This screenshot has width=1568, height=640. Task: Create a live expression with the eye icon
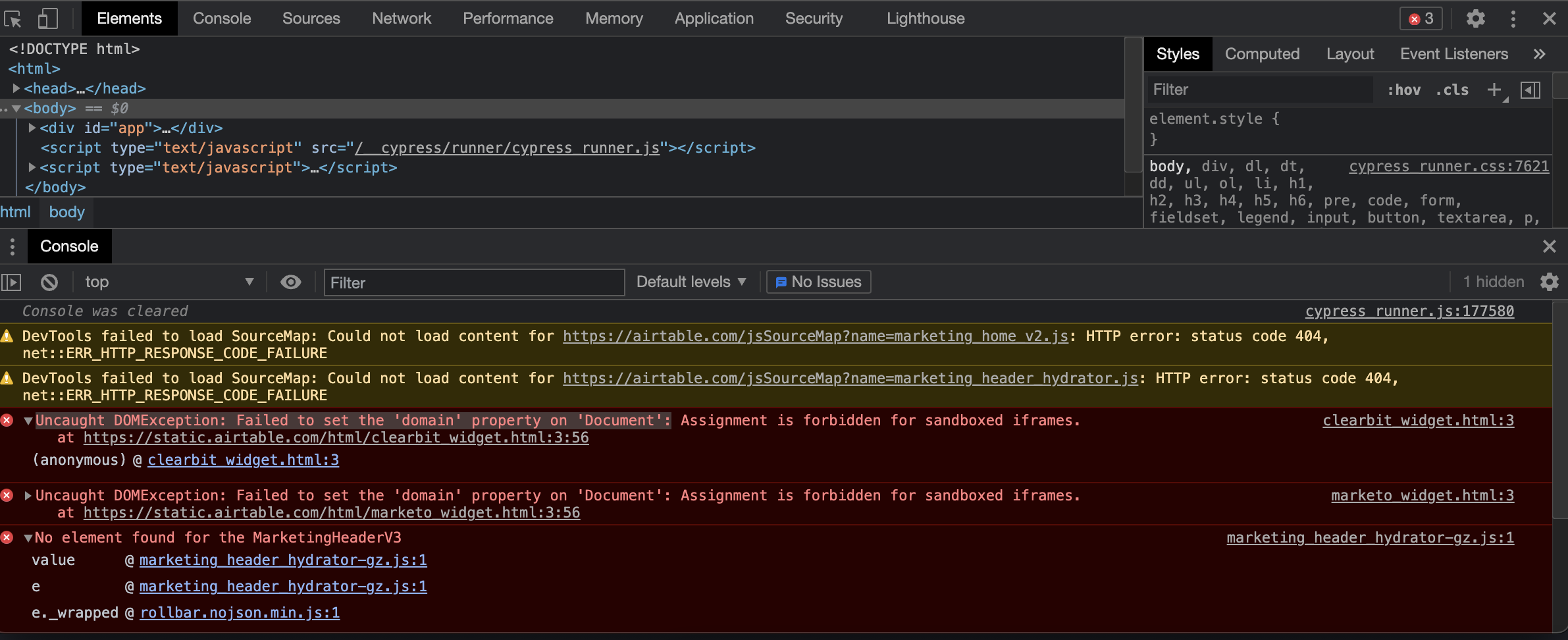pos(290,282)
